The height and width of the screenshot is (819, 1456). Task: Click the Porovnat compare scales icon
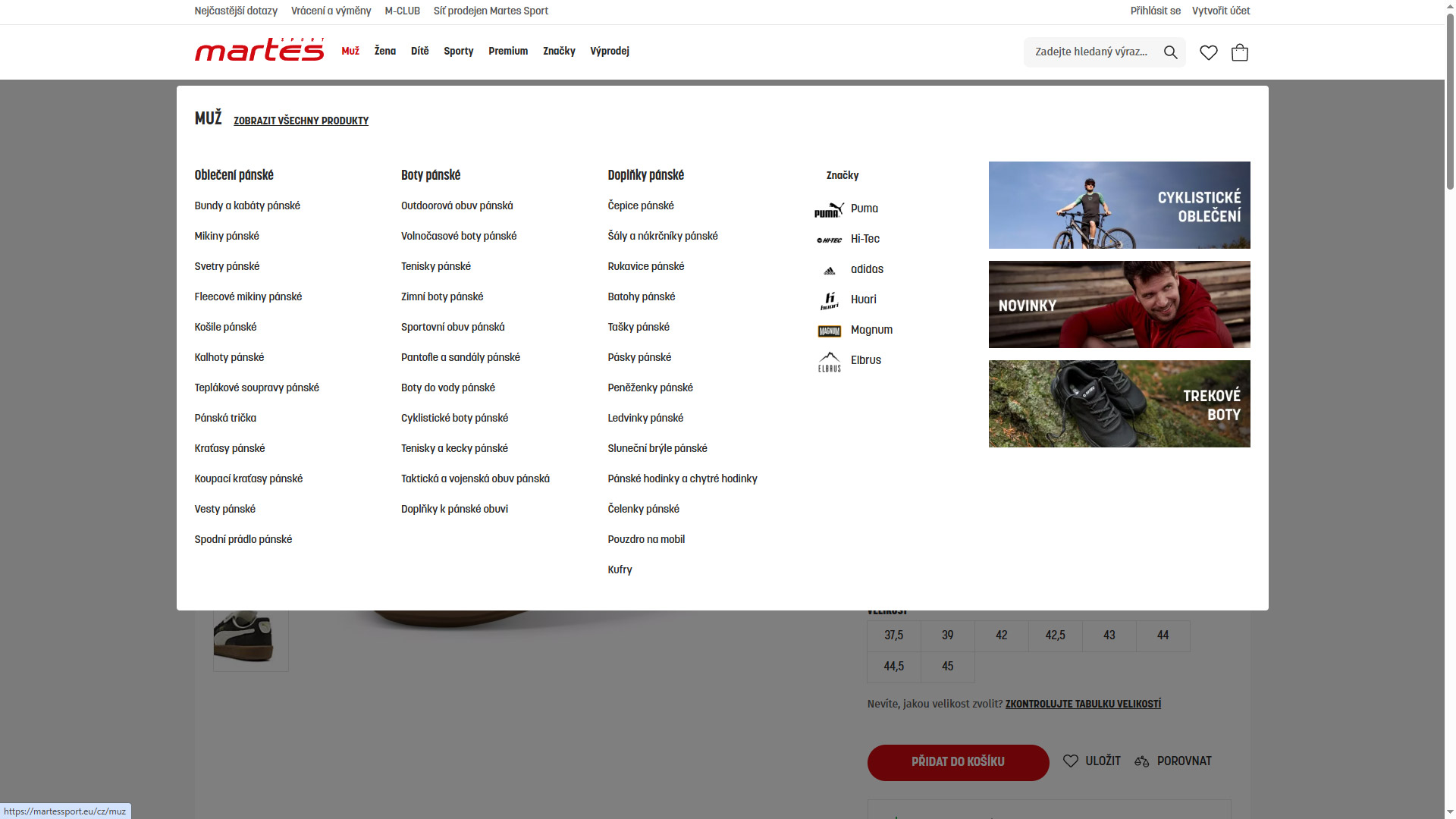click(1142, 761)
